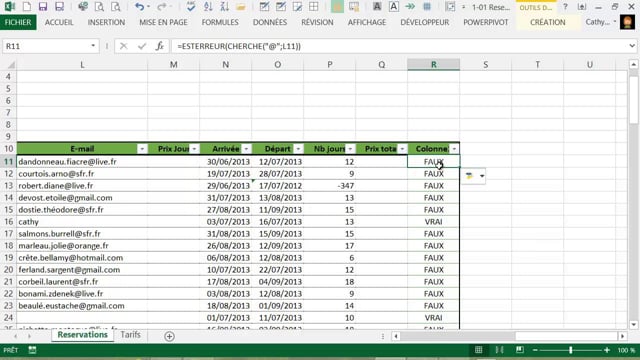
Task: Click the Select All corner triangle
Action: (11, 64)
